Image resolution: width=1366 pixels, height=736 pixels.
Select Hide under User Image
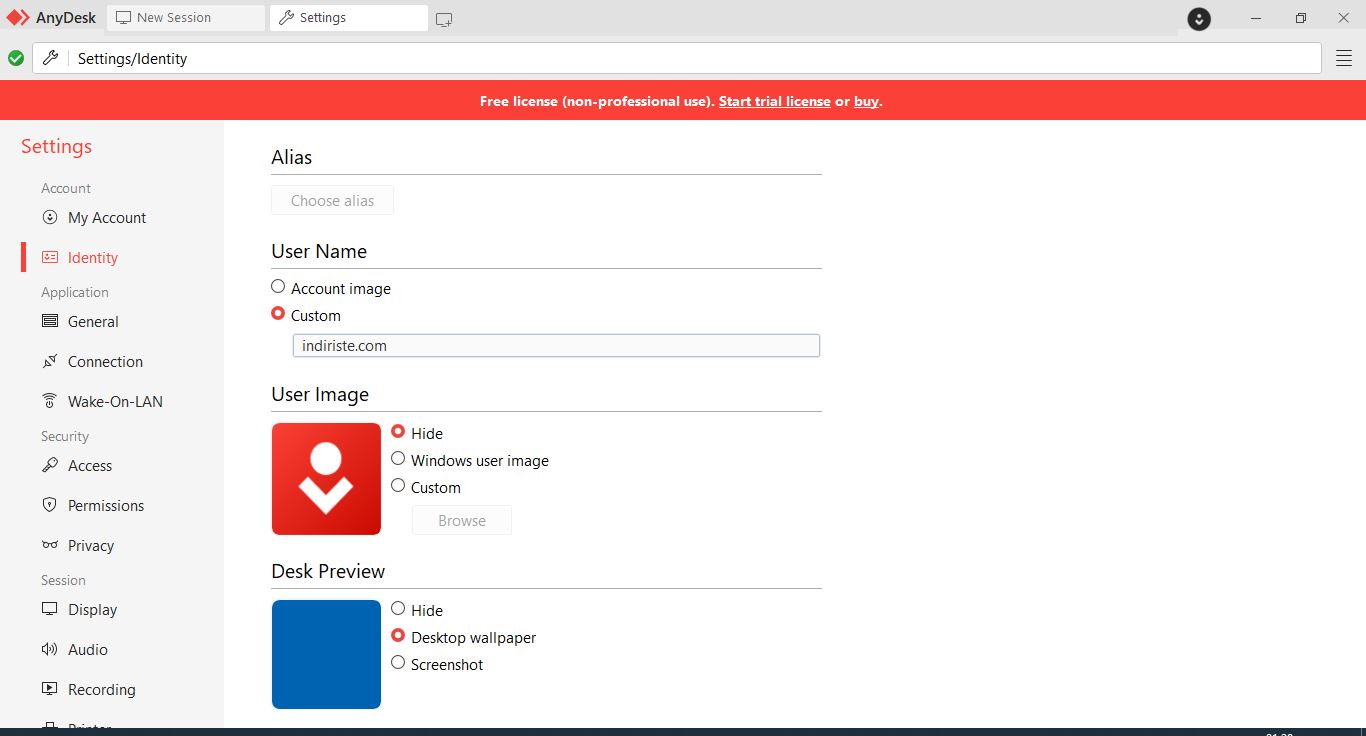(x=398, y=432)
